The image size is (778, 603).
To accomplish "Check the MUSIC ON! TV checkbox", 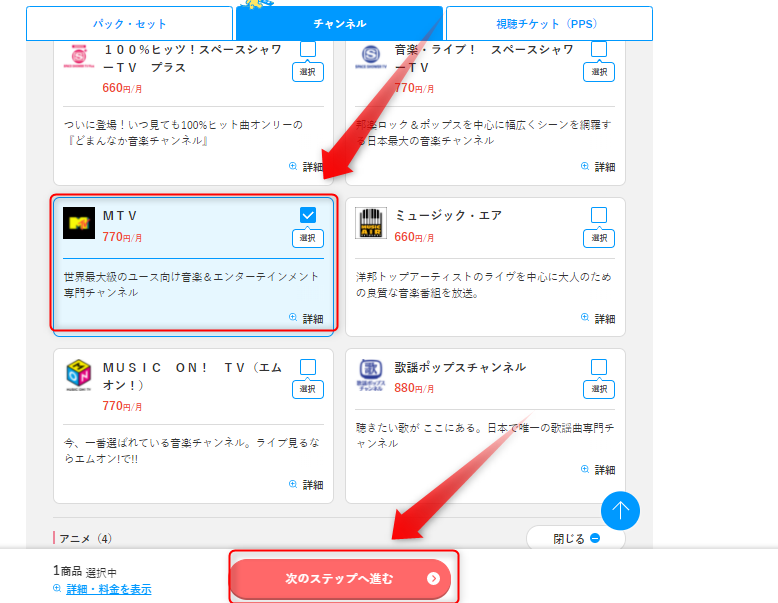I will pos(308,367).
